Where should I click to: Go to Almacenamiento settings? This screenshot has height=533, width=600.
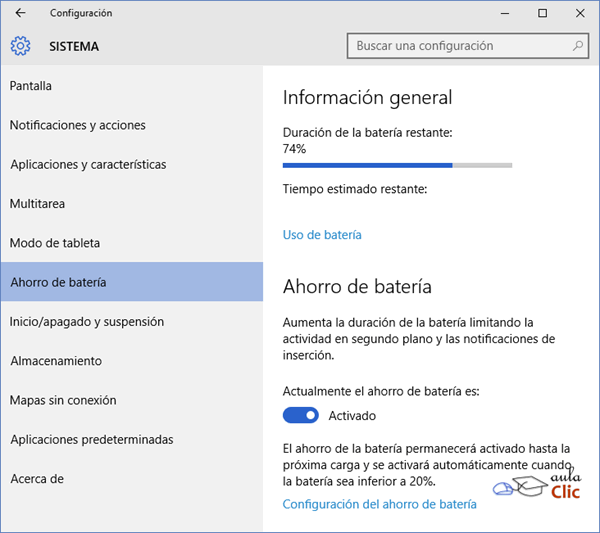pyautogui.click(x=56, y=361)
